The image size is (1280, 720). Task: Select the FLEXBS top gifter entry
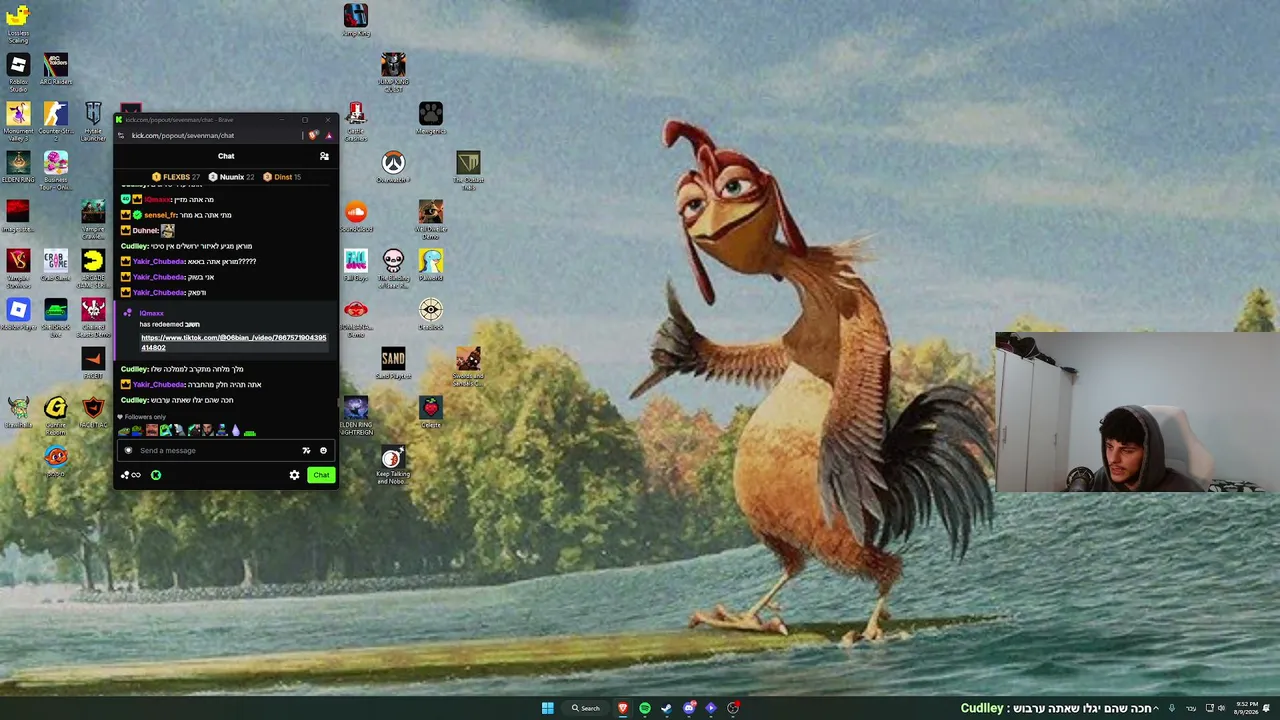175,177
